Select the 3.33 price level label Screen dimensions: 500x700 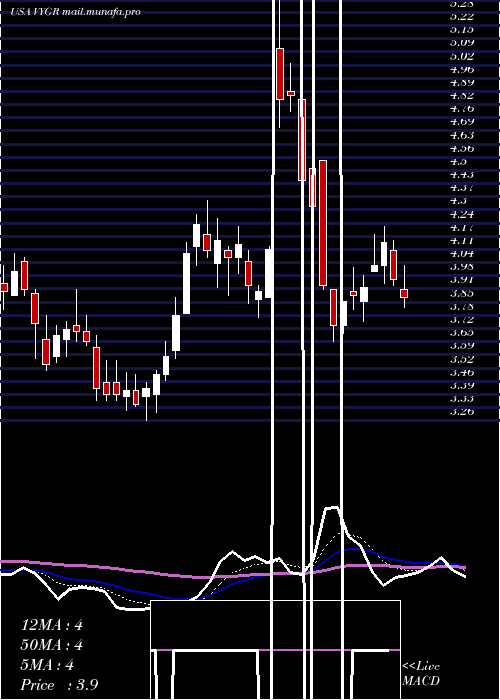(462, 399)
